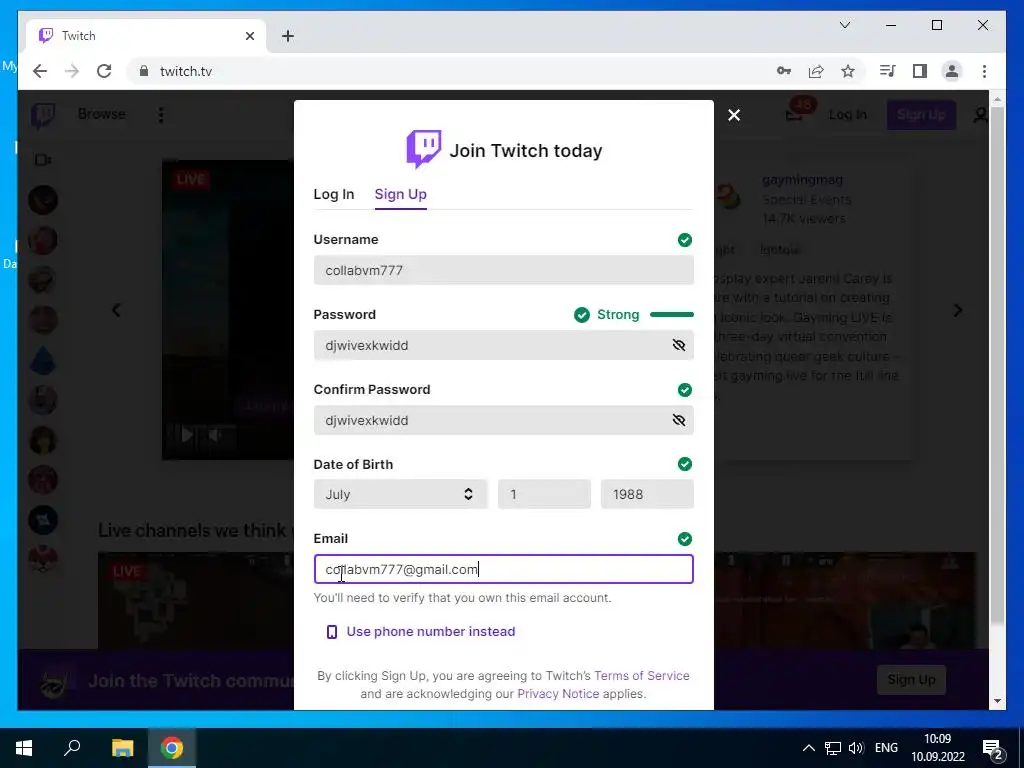This screenshot has width=1024, height=768.
Task: Click the user profile icon at the top right
Action: point(980,115)
